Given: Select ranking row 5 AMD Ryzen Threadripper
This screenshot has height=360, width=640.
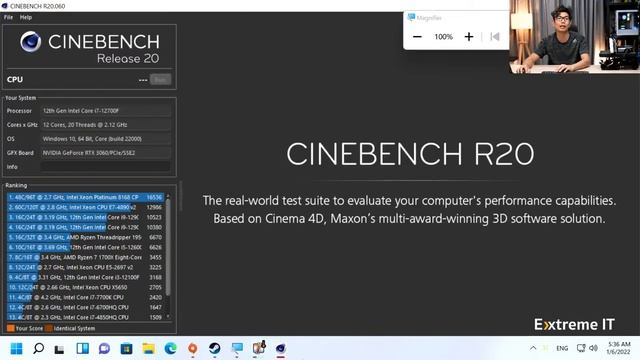Looking at the screenshot, I should coord(85,237).
